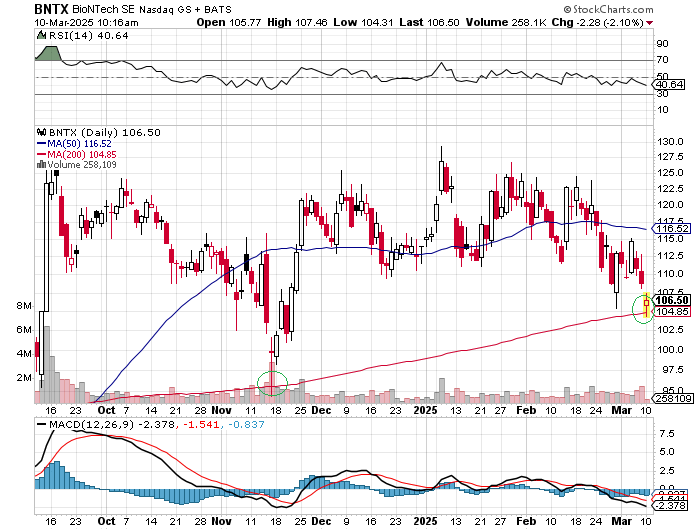Click the black line marker before MACD(12,26,9)

[x=42, y=425]
